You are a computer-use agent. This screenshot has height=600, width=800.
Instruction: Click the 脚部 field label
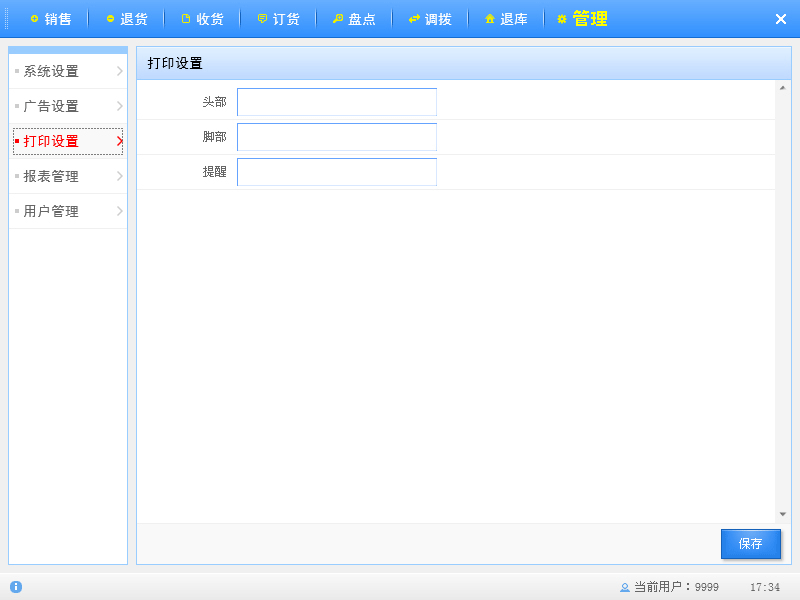[x=214, y=137]
